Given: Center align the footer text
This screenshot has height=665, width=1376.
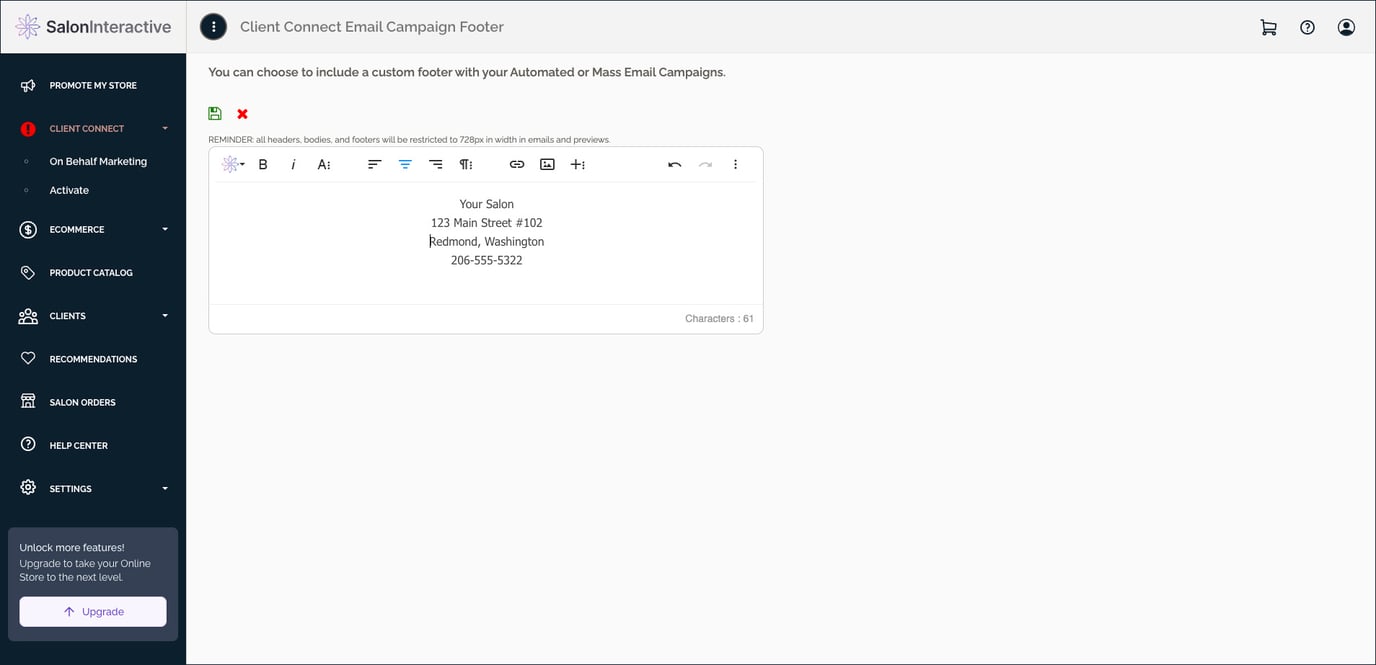Looking at the screenshot, I should (405, 163).
